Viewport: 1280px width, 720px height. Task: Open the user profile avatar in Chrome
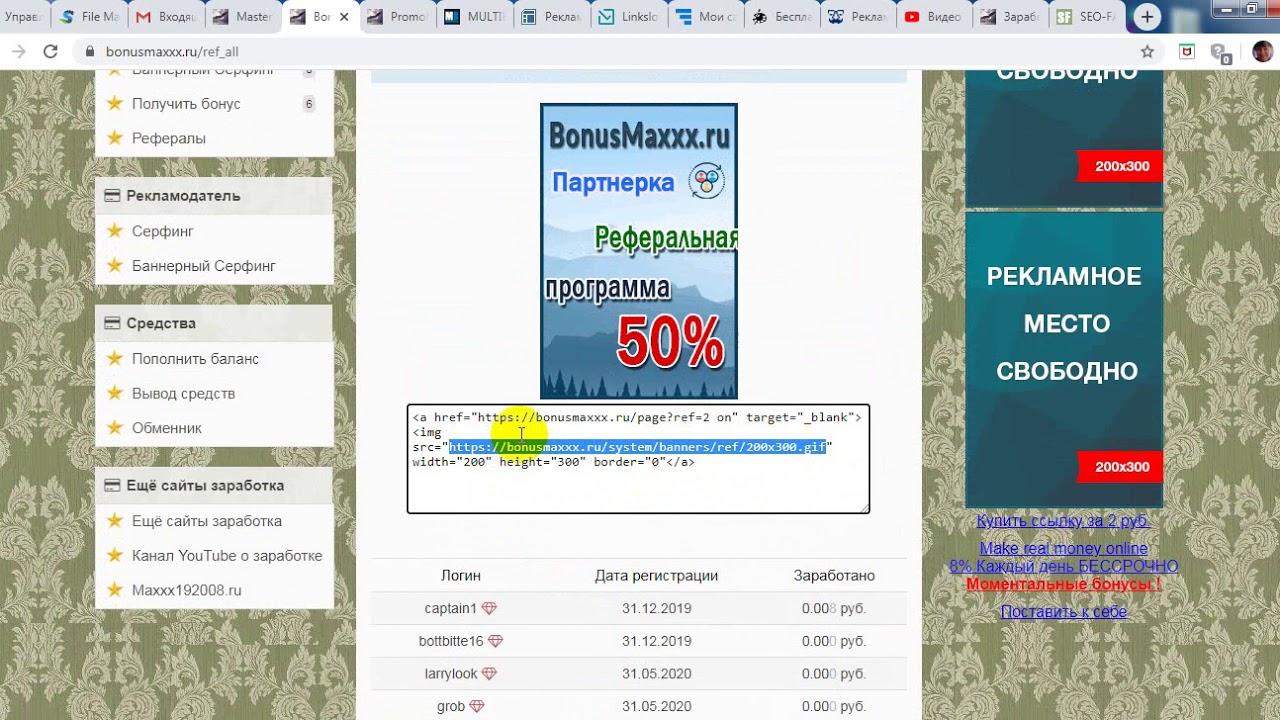tap(1263, 52)
